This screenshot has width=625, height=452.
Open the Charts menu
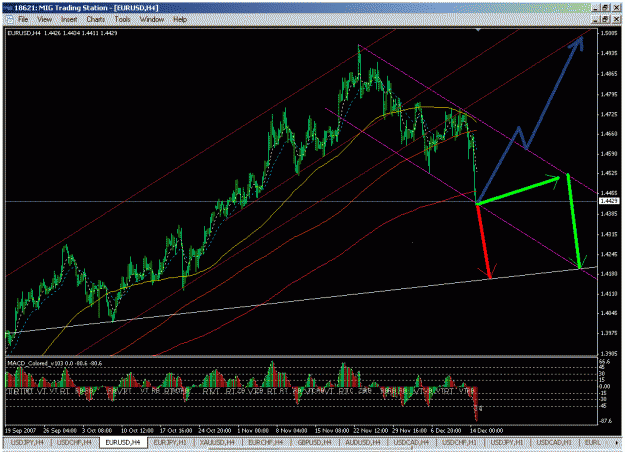(96, 19)
